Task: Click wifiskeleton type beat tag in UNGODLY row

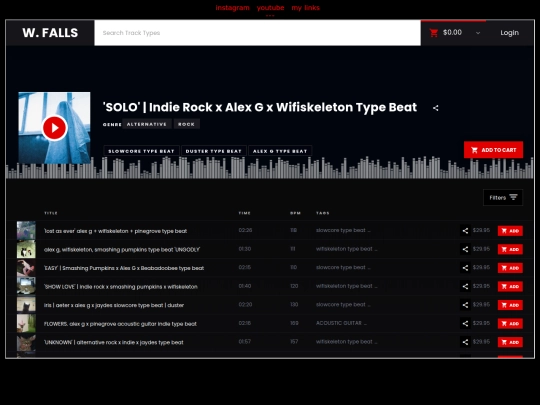Action: click(346, 249)
